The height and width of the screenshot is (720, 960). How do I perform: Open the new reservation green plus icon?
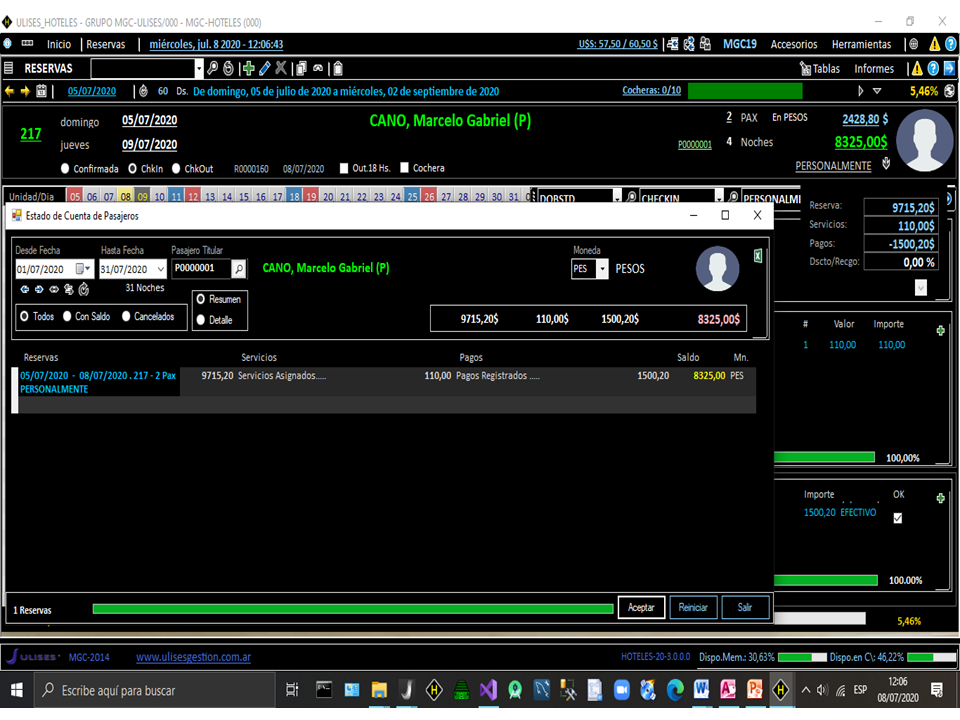[x=249, y=68]
